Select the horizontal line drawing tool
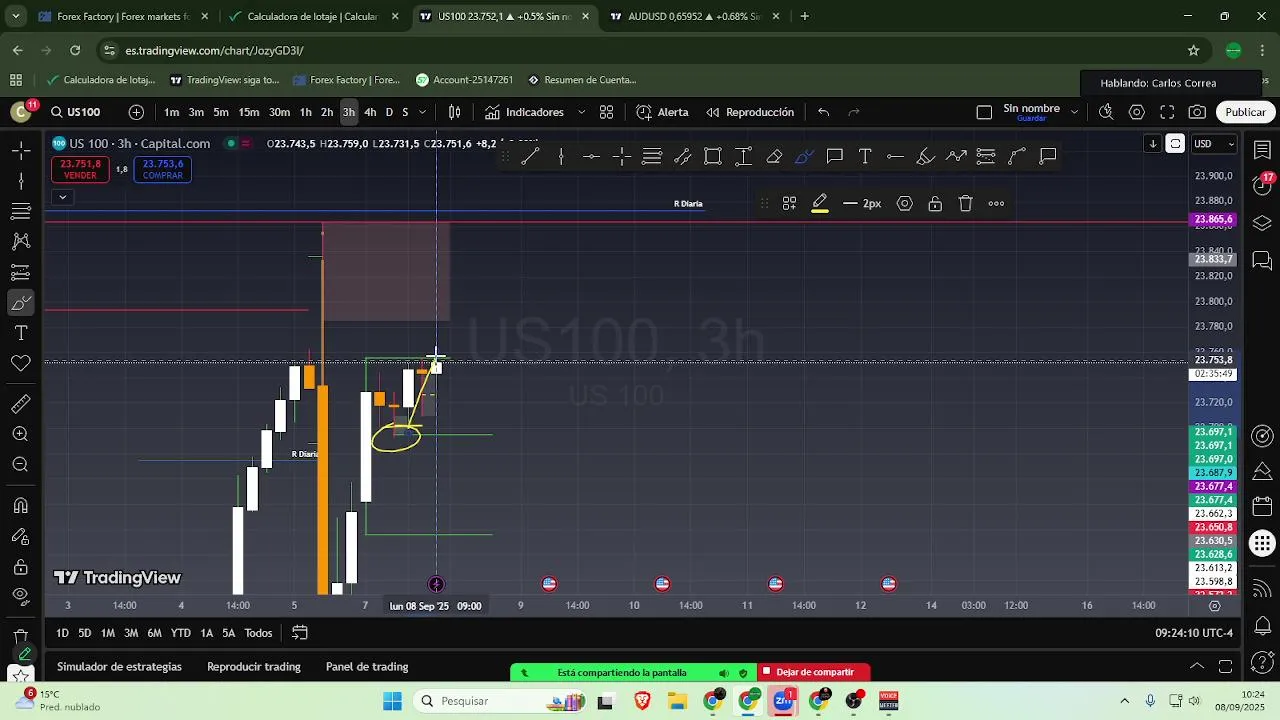This screenshot has width=1280, height=720. [591, 156]
